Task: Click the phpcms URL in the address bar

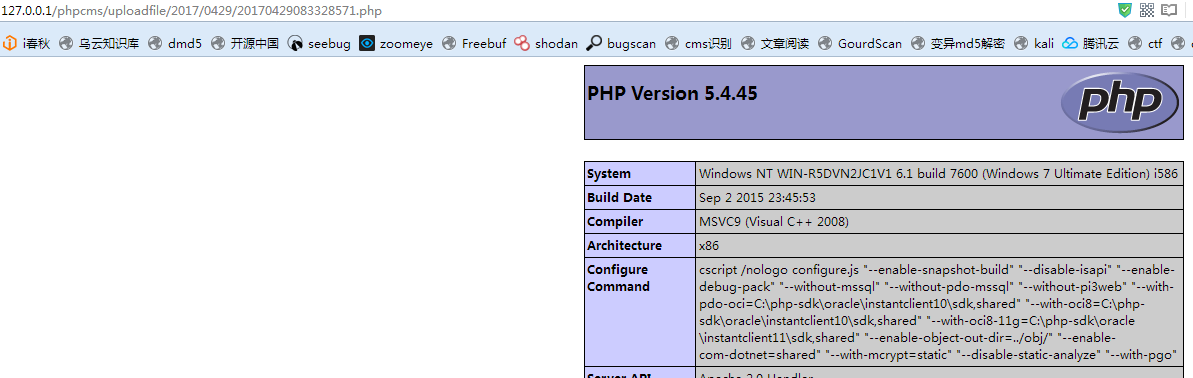Action: 192,11
